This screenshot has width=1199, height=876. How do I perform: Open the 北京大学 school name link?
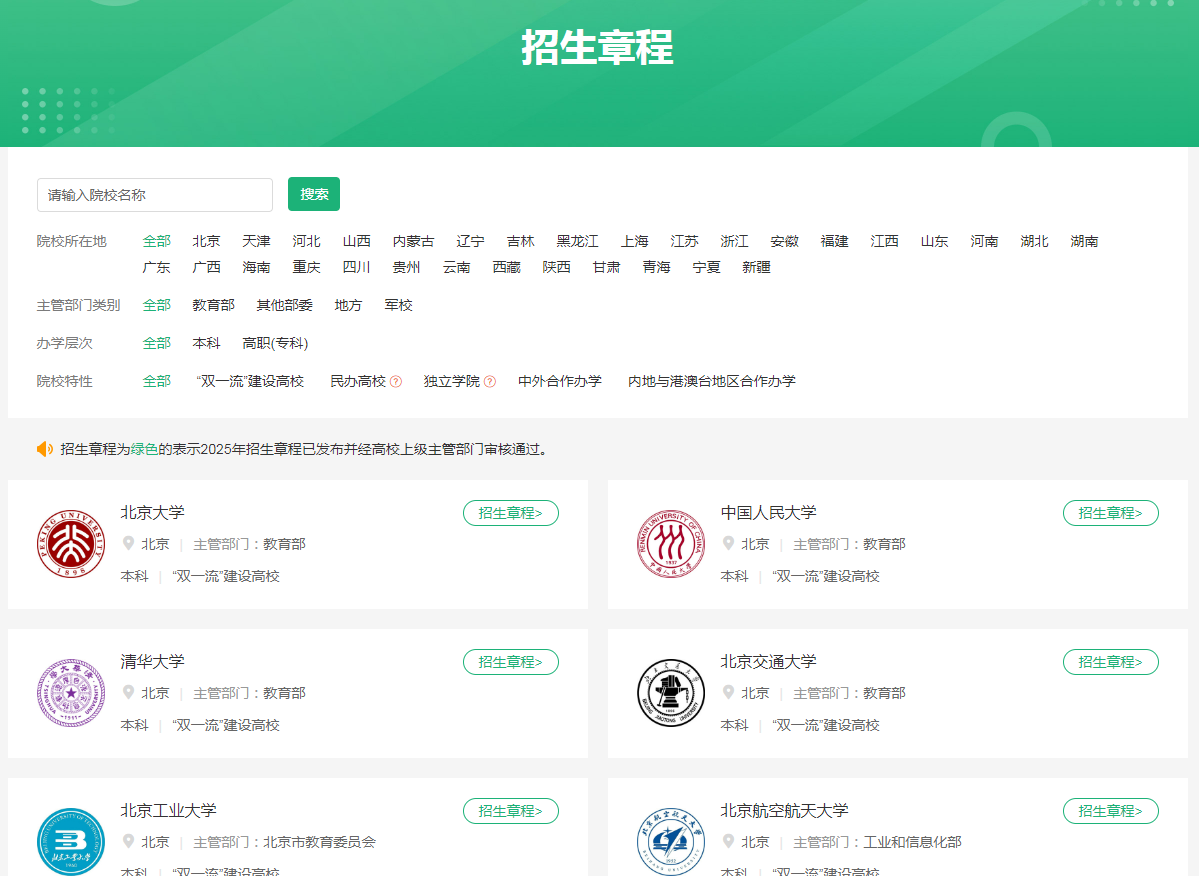(x=153, y=512)
